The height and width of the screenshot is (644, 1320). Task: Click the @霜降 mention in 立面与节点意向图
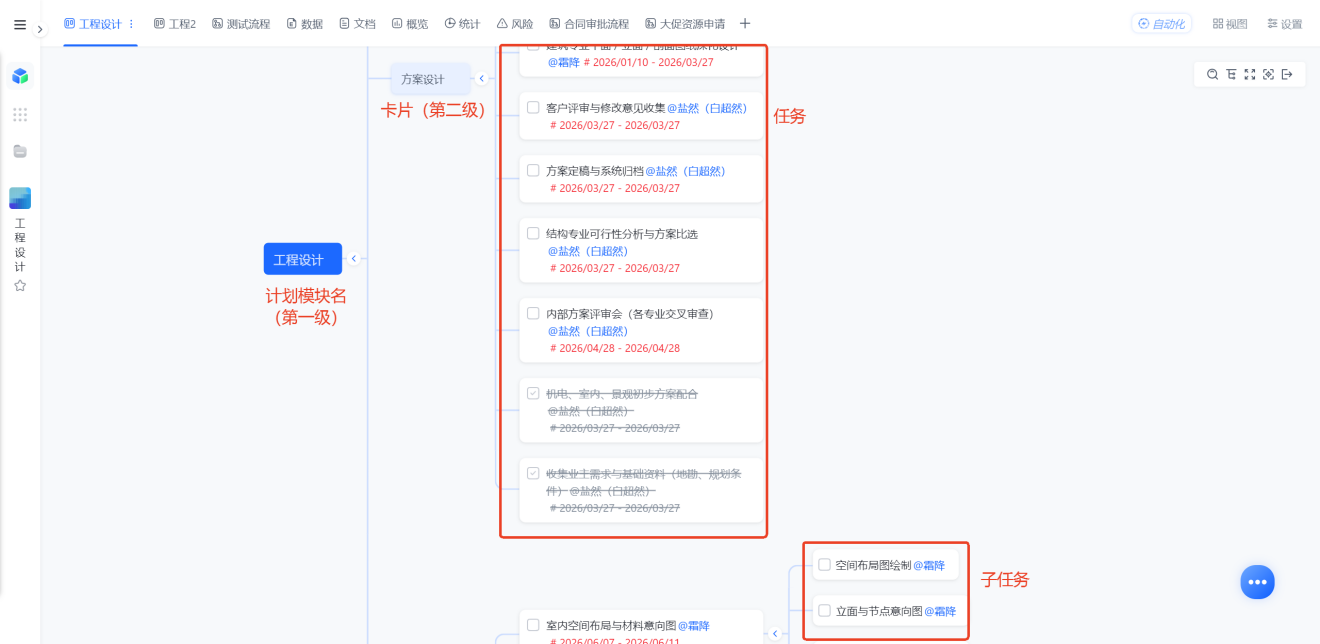(x=940, y=611)
